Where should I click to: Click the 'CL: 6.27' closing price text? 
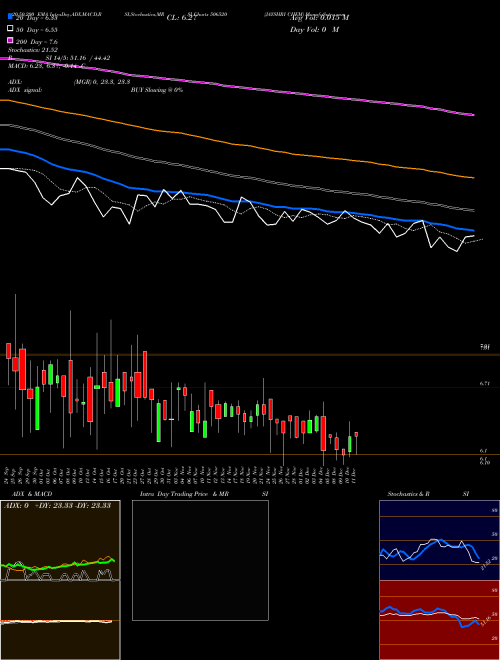[x=182, y=18]
